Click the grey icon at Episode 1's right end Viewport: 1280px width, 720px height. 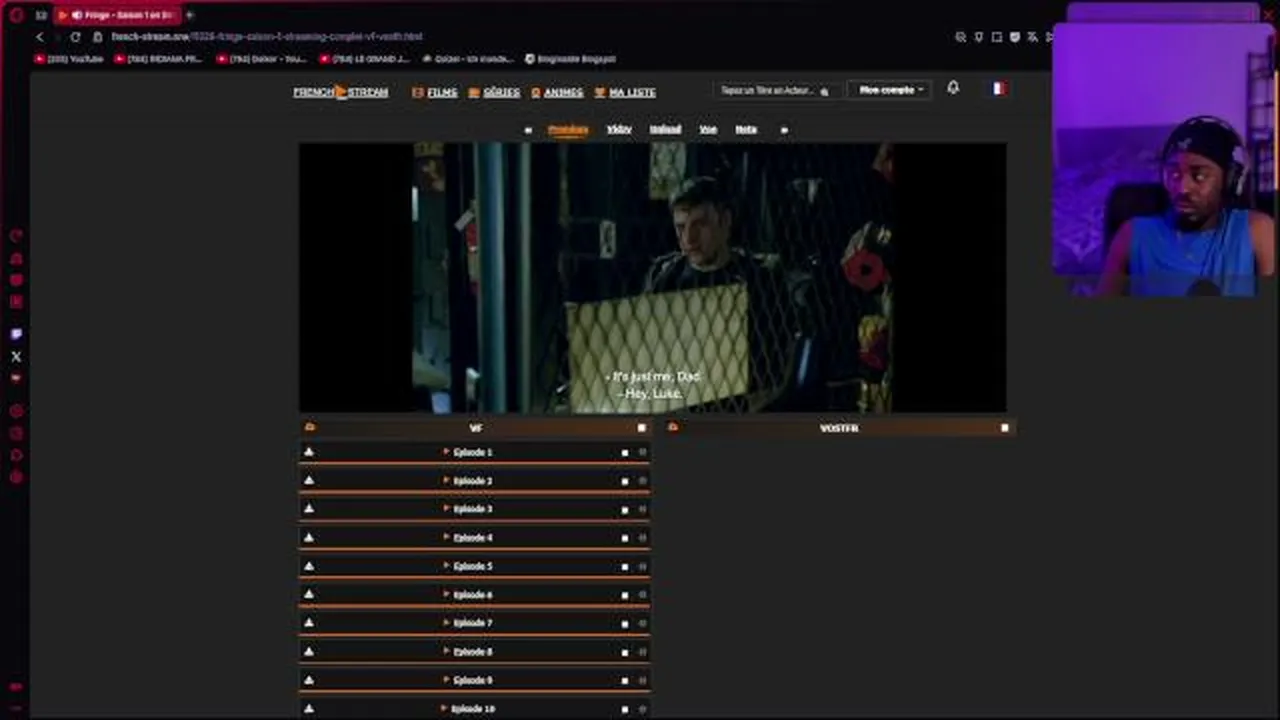point(642,453)
